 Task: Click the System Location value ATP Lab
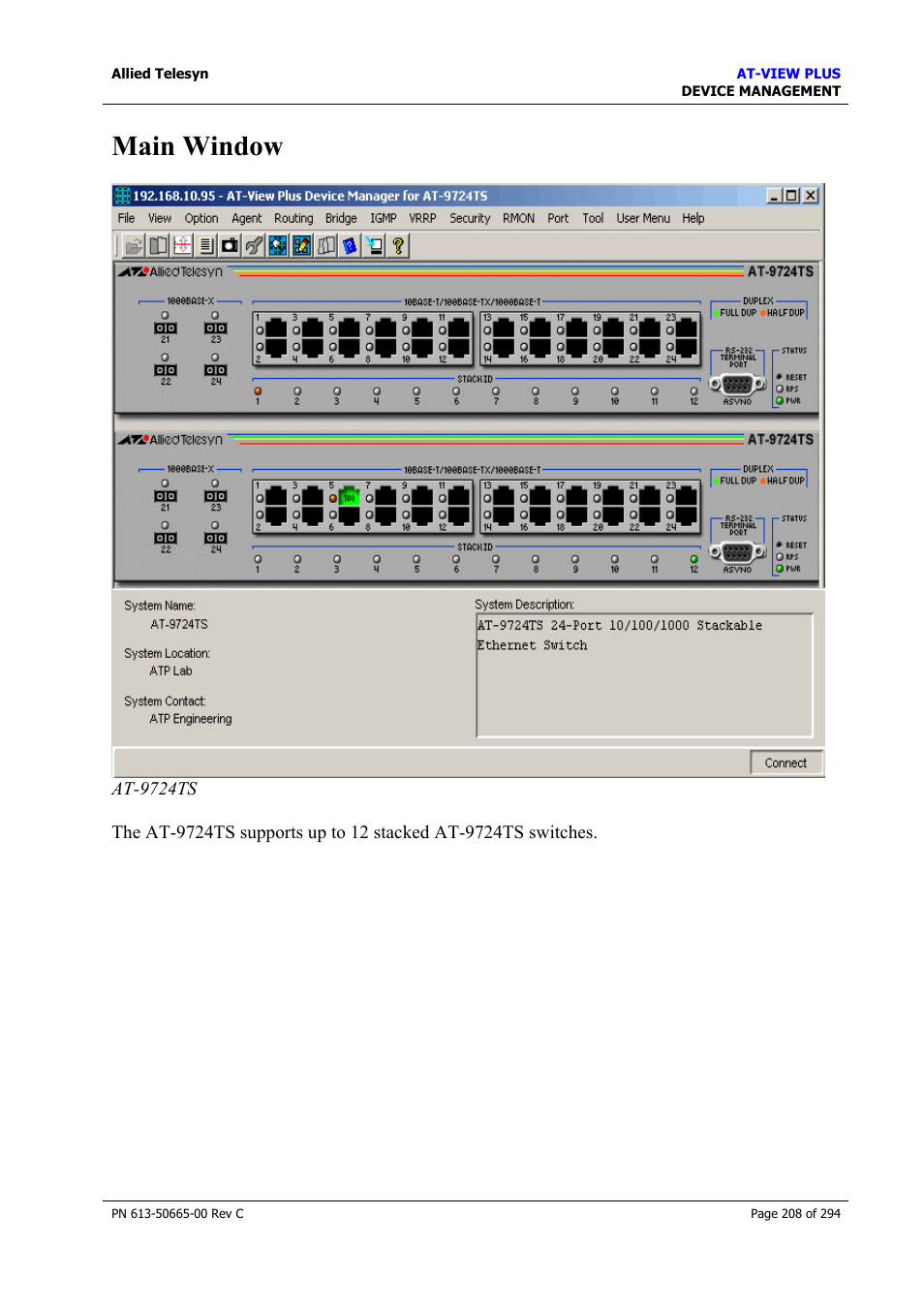(x=170, y=671)
